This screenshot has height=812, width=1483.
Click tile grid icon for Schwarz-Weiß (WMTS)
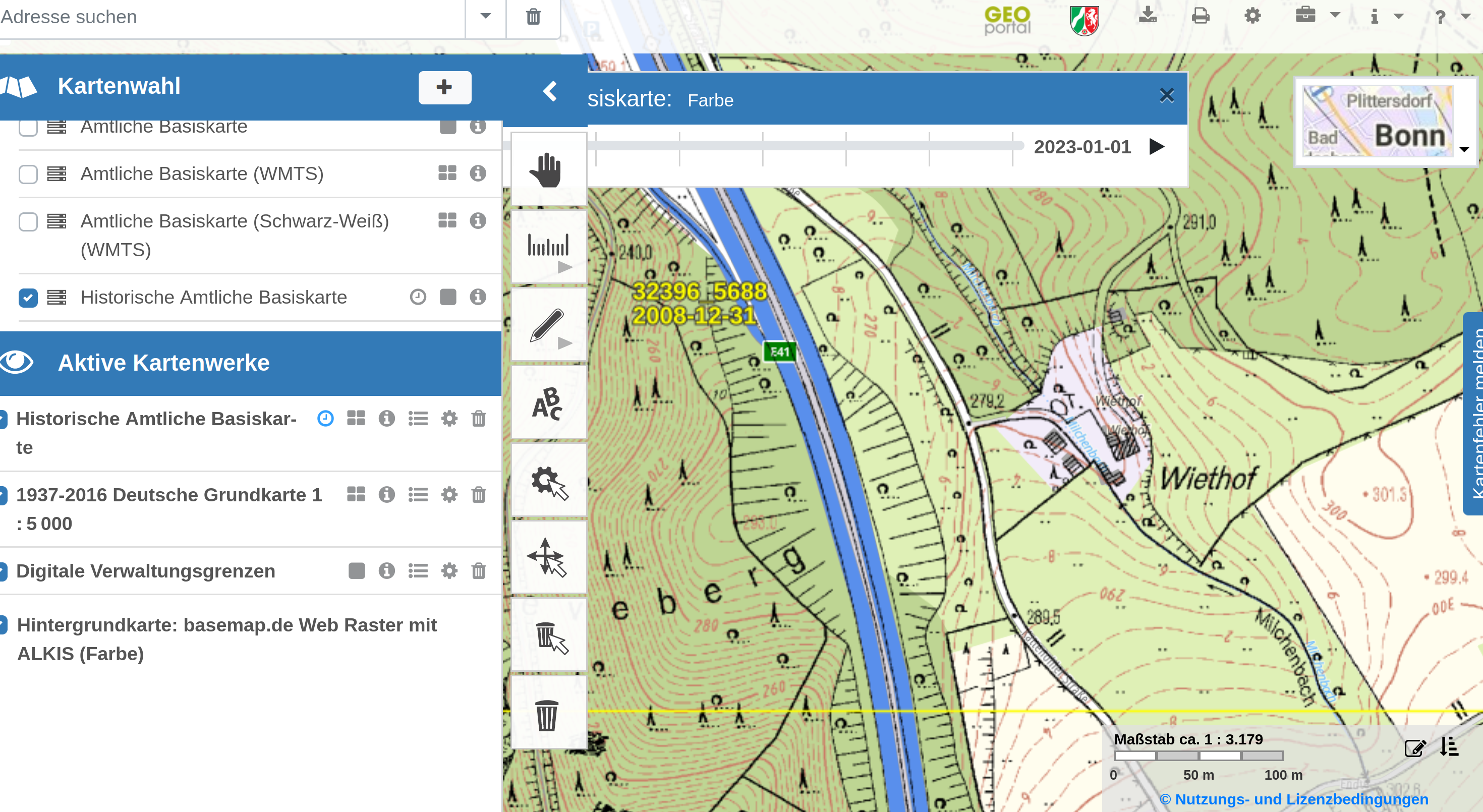coord(447,220)
